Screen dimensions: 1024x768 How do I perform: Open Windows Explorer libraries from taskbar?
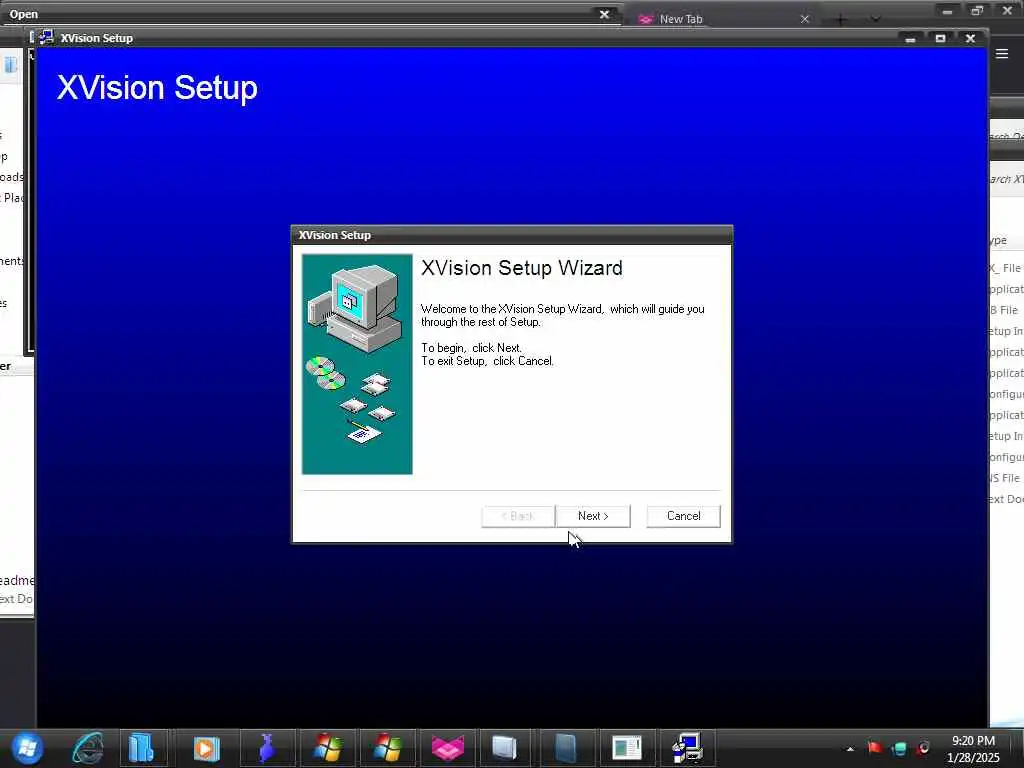(140, 748)
